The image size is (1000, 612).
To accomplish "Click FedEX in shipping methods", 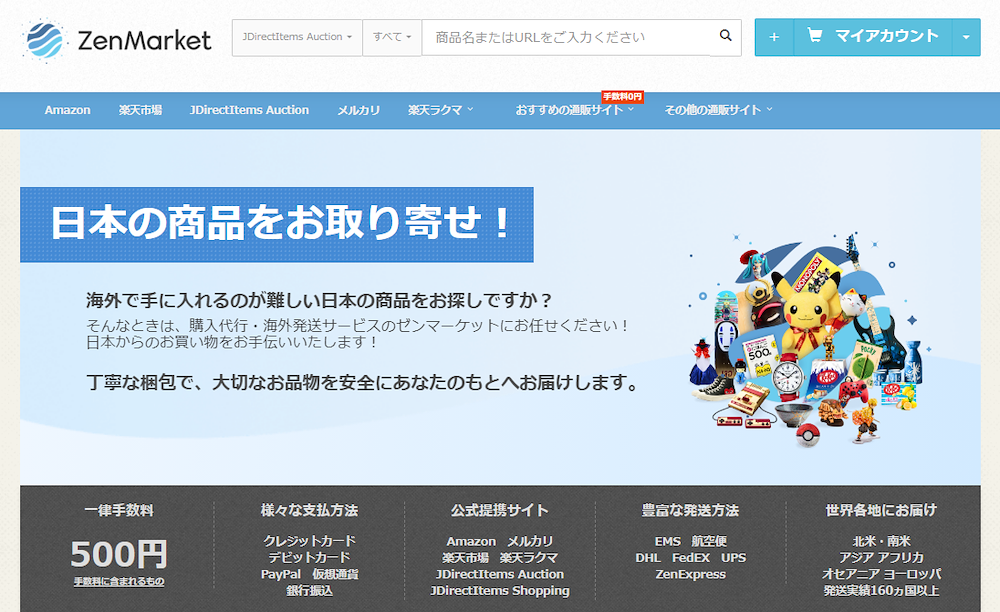I will (x=691, y=558).
